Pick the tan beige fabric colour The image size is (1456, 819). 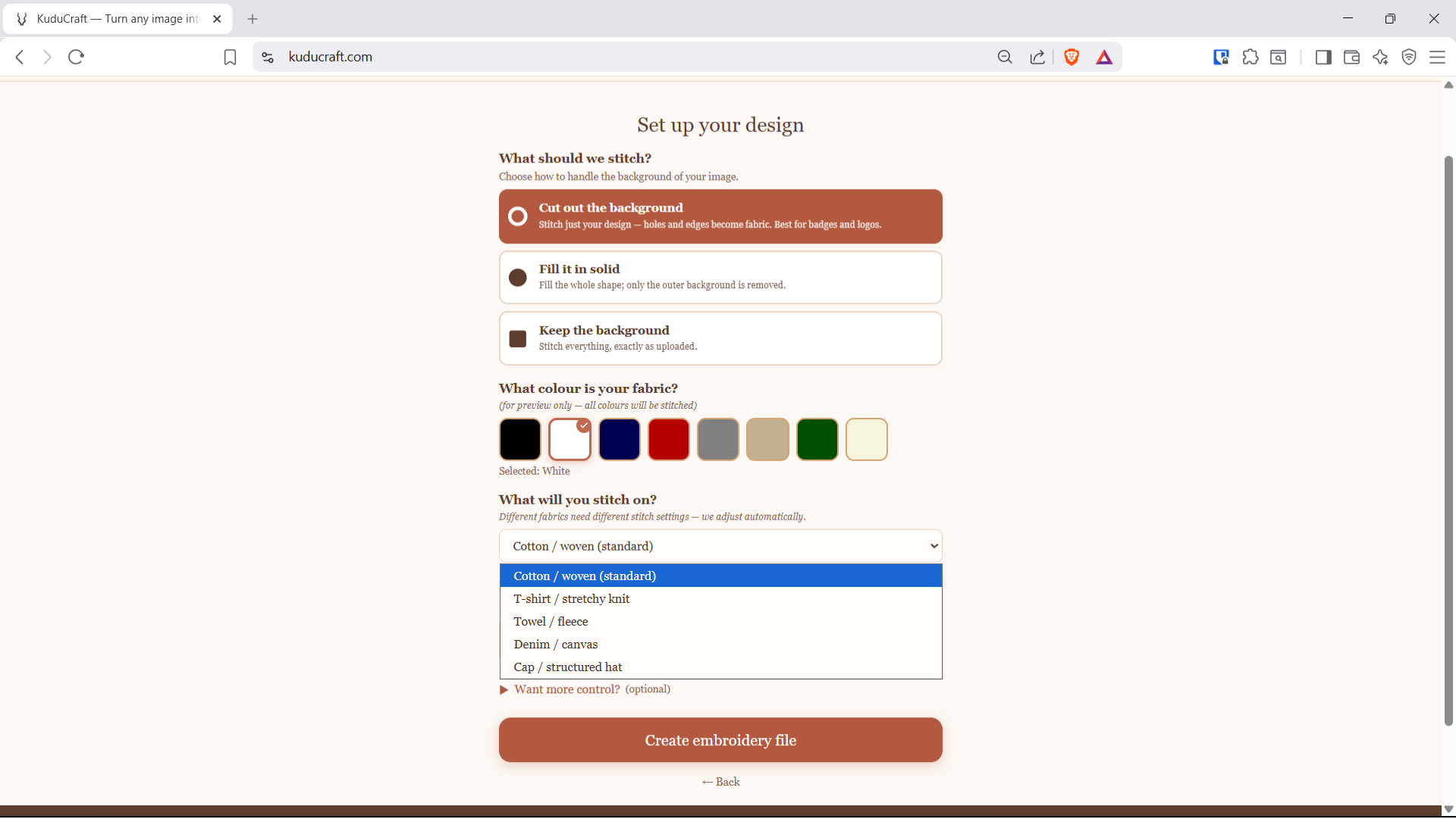(x=767, y=439)
